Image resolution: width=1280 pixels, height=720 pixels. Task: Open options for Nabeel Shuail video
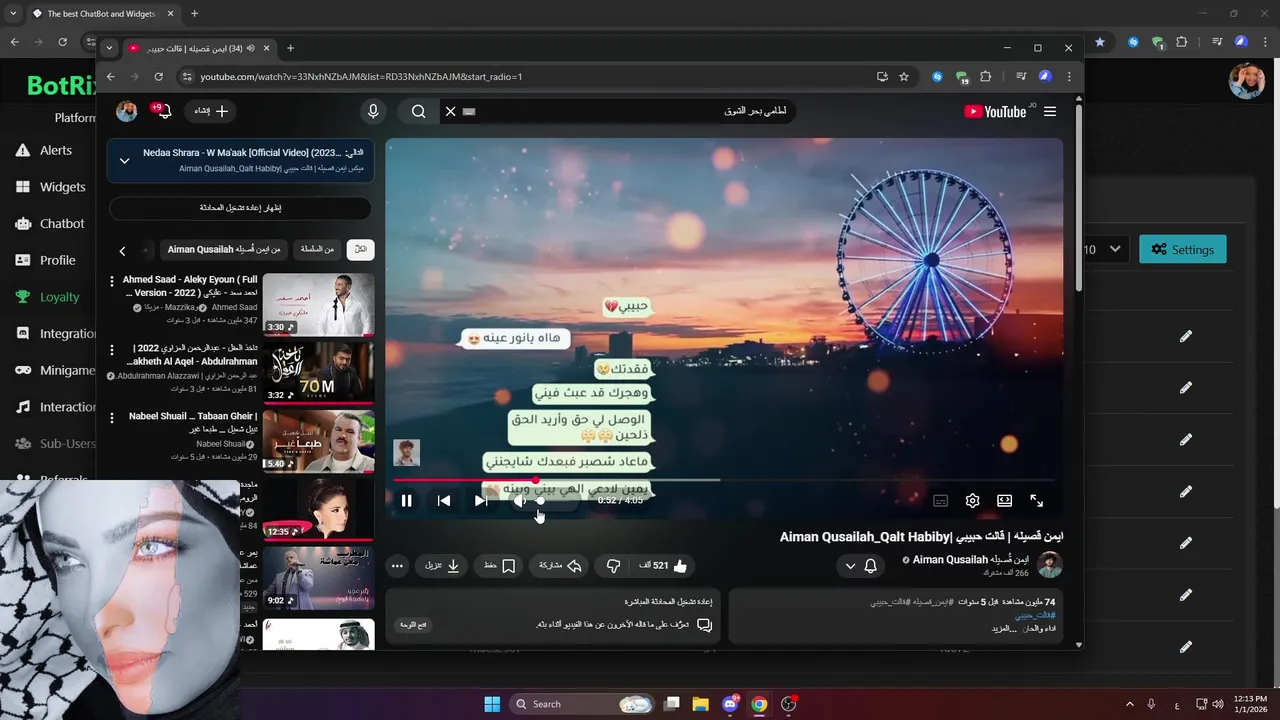(112, 417)
